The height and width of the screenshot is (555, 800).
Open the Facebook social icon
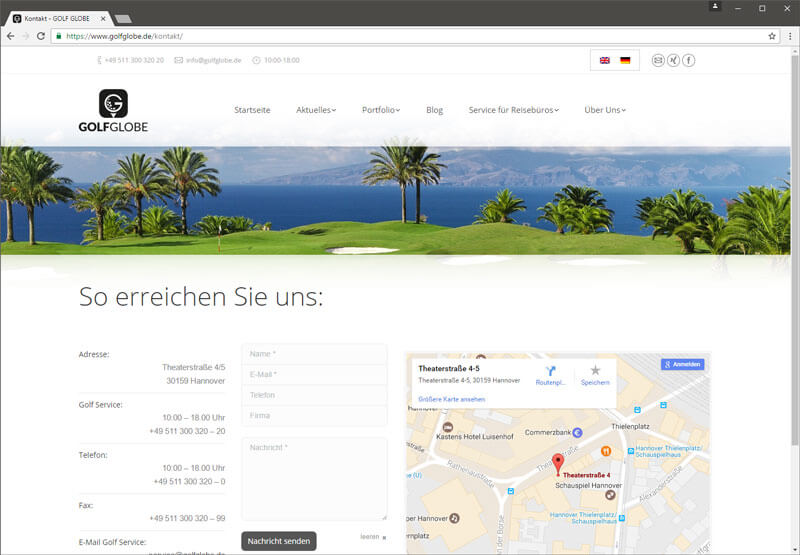tap(689, 60)
